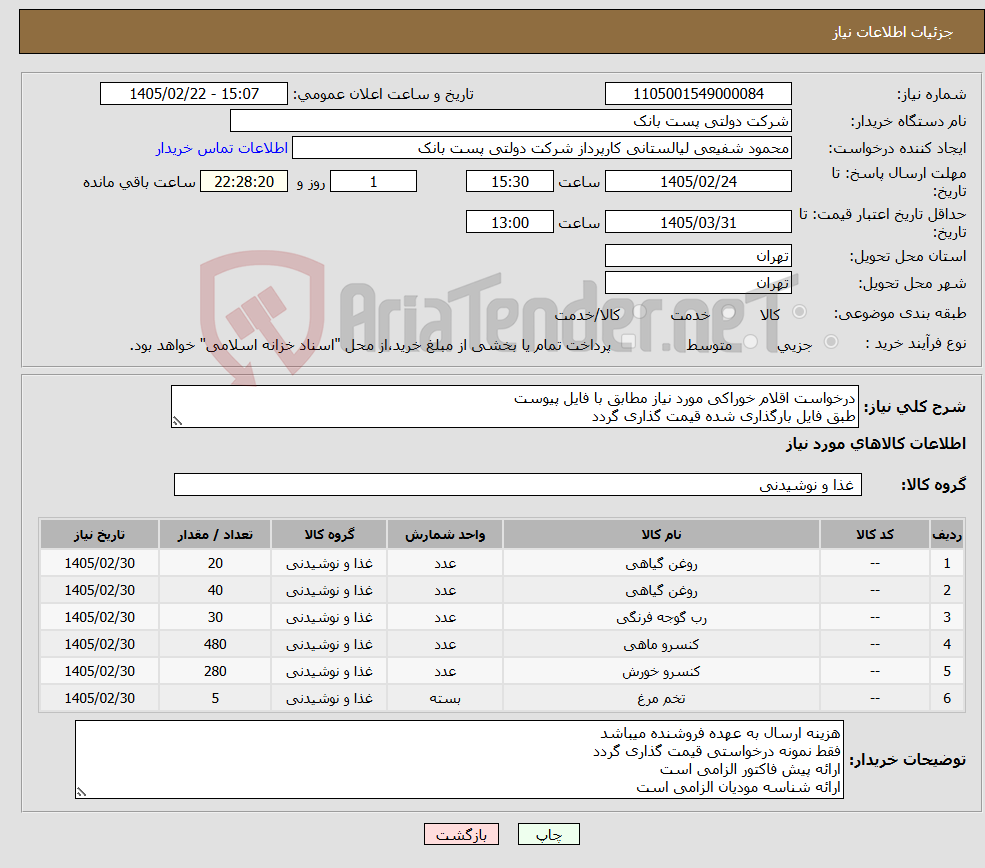985x868 pixels.
Task: Click the کنسرو خورش item name
Action: point(661,671)
